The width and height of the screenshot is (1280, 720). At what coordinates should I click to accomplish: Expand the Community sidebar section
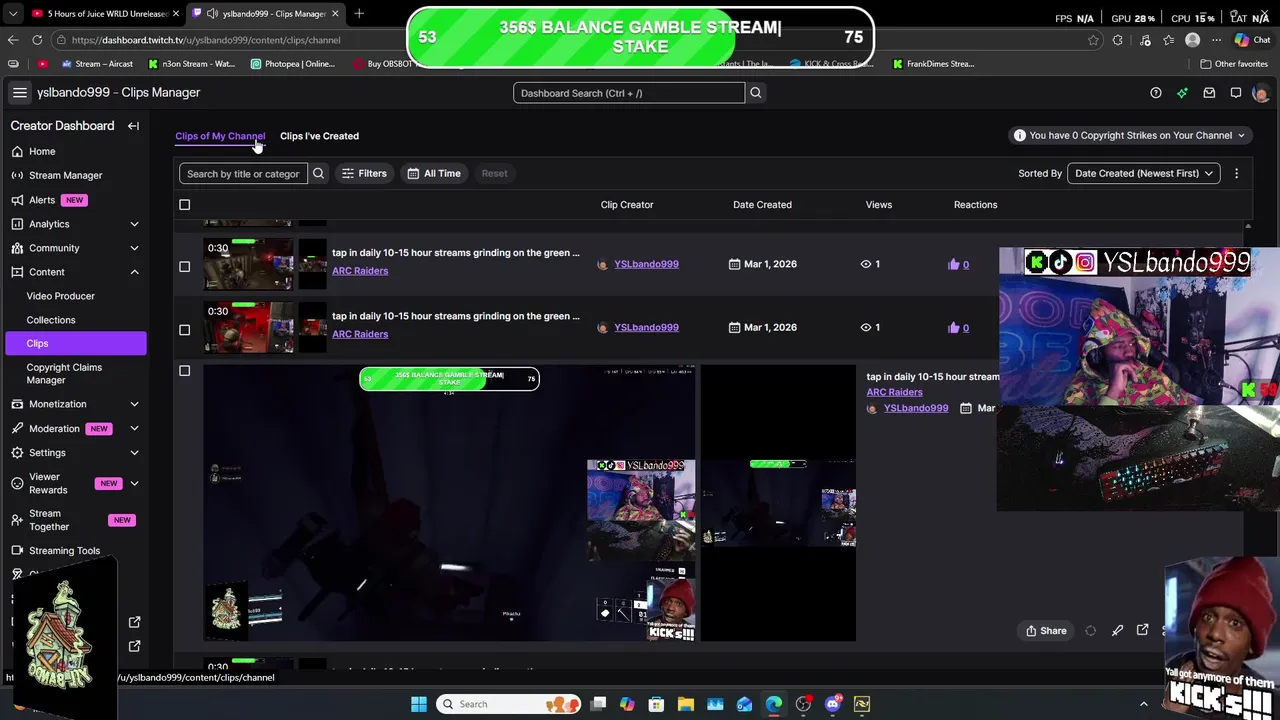coord(134,248)
